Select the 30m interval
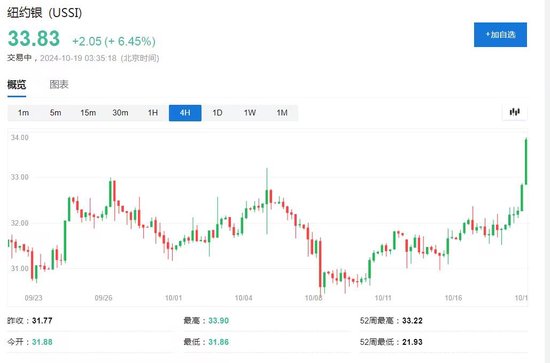Viewport: 550px width, 363px height. 120,113
